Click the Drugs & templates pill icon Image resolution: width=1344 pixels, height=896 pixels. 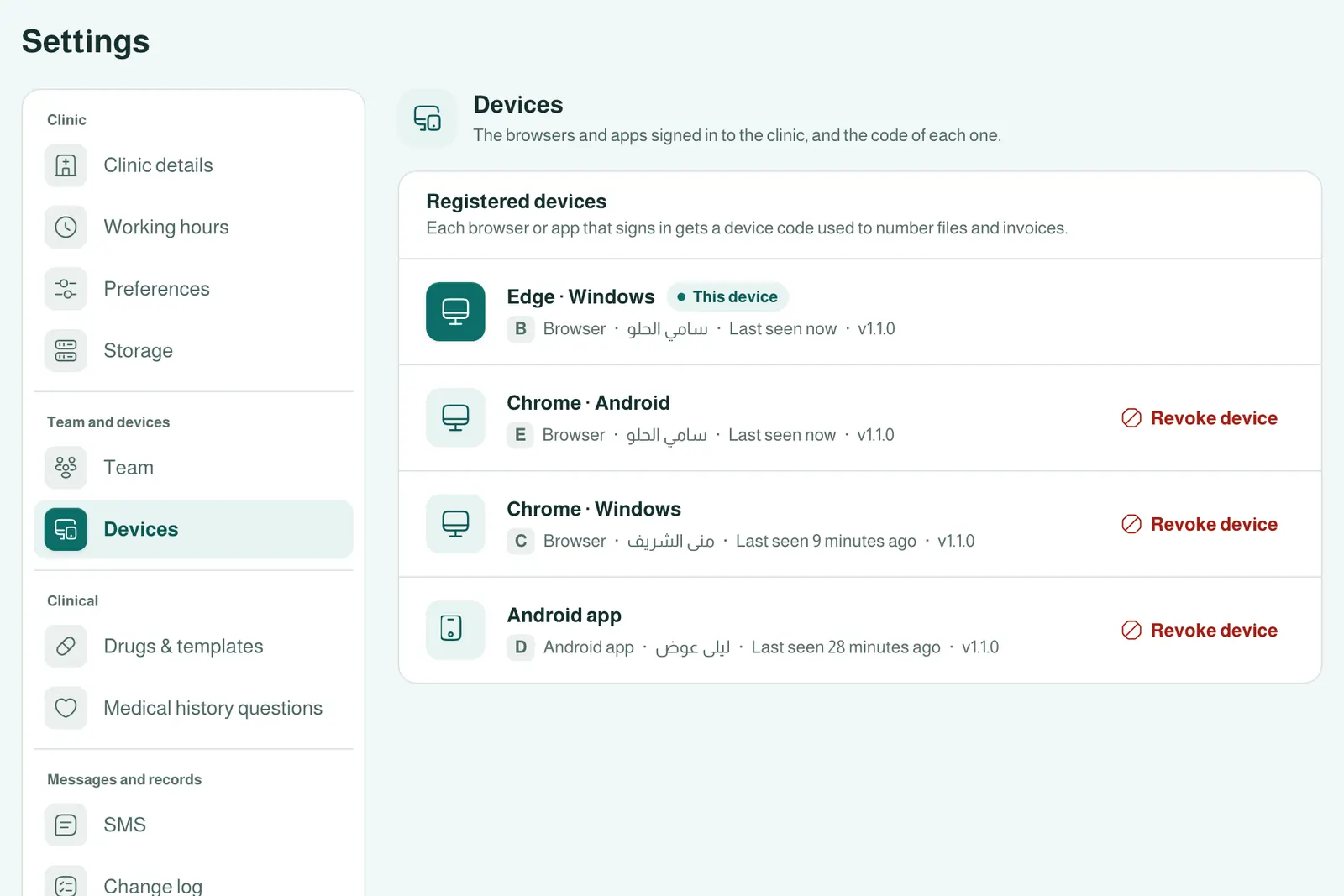point(66,646)
